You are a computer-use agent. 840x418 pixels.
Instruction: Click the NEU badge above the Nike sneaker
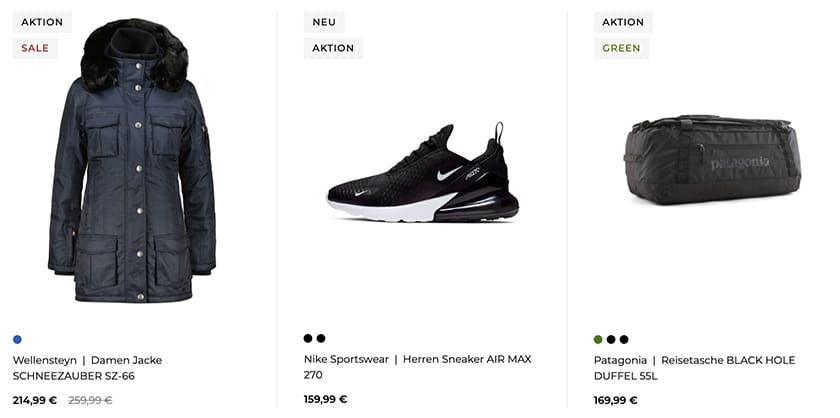coord(324,22)
